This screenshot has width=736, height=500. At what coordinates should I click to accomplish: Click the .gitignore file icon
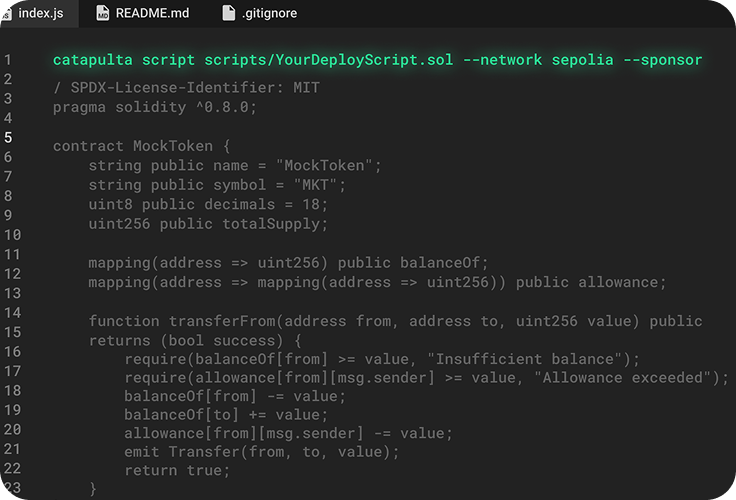[x=229, y=13]
